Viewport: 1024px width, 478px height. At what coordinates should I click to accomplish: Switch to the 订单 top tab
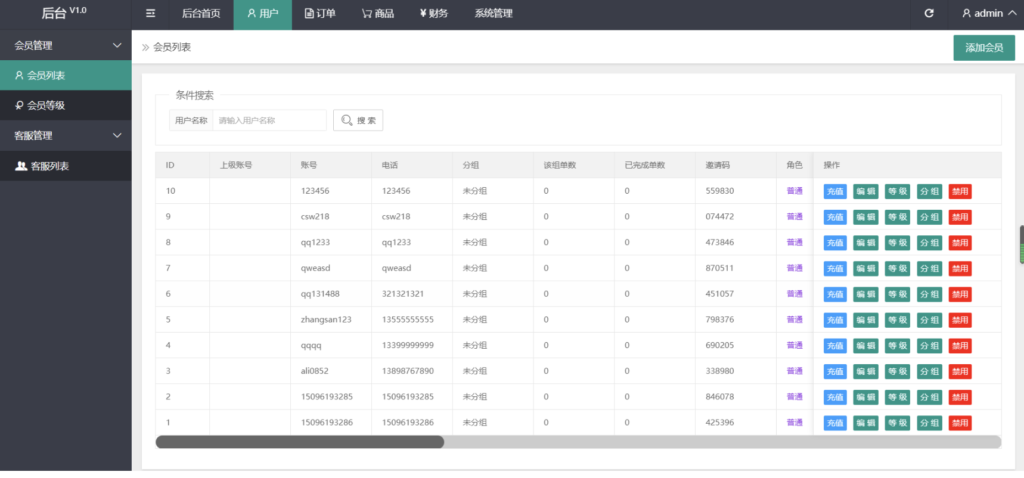320,14
